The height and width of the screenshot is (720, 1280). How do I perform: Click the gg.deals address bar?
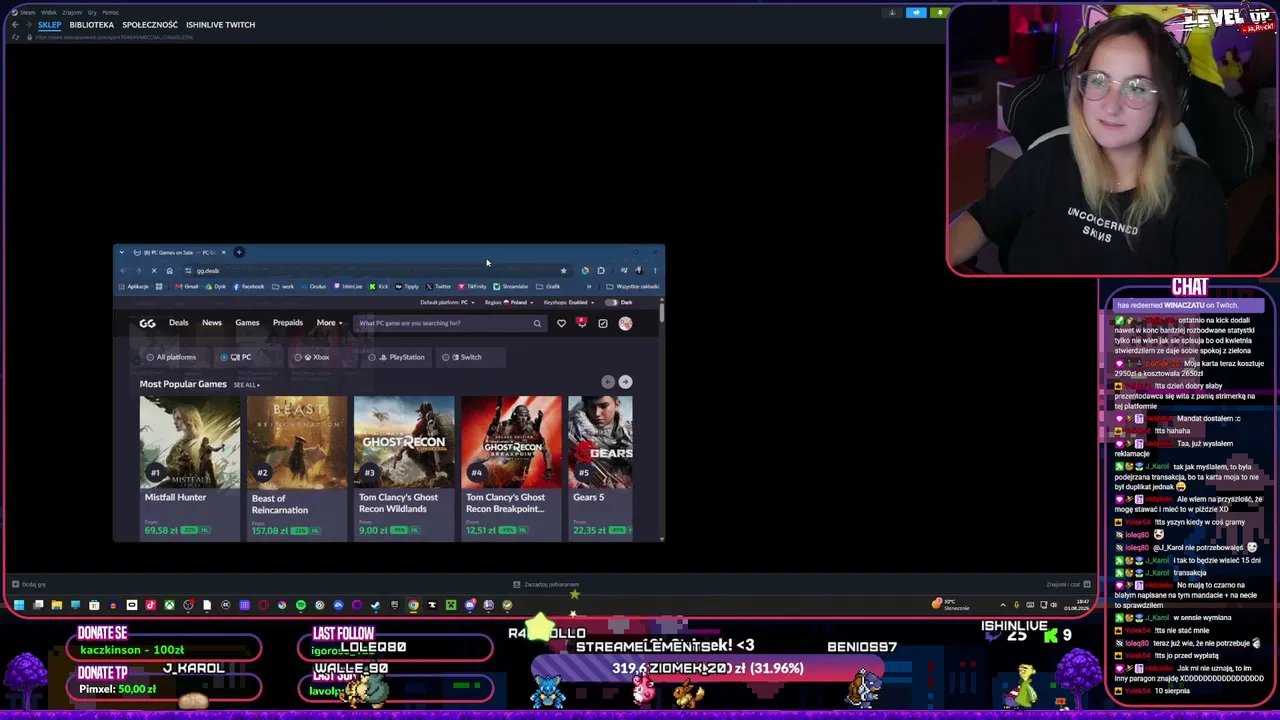pyautogui.click(x=375, y=271)
